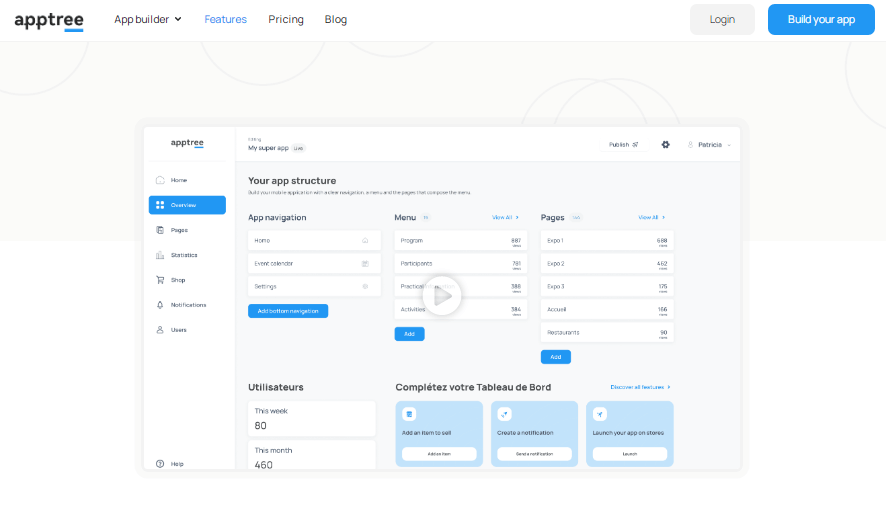Click the Pages count badge
This screenshot has height=507, width=886.
click(x=576, y=218)
